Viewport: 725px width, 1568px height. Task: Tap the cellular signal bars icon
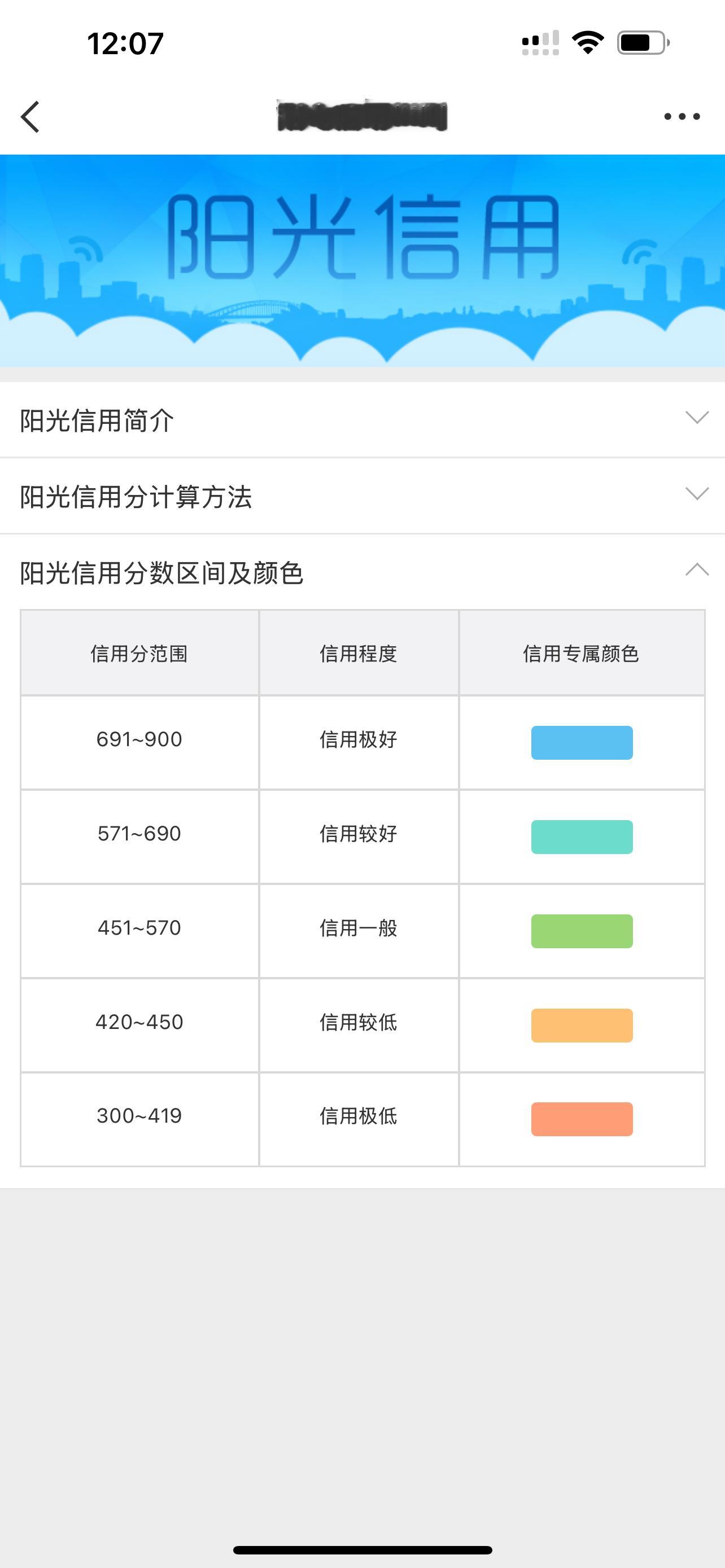click(540, 42)
